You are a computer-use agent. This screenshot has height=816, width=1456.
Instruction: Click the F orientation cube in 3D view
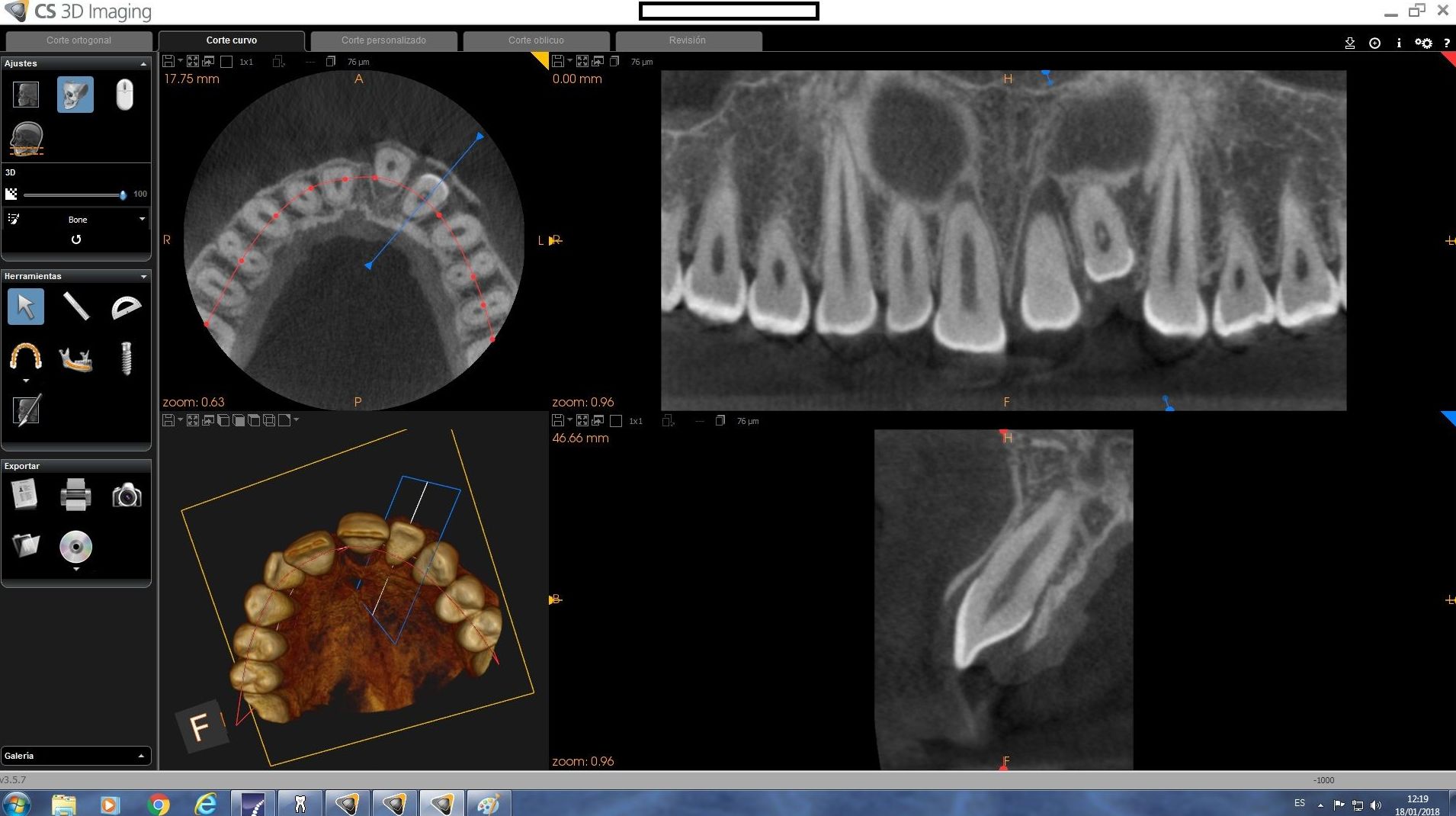(200, 727)
